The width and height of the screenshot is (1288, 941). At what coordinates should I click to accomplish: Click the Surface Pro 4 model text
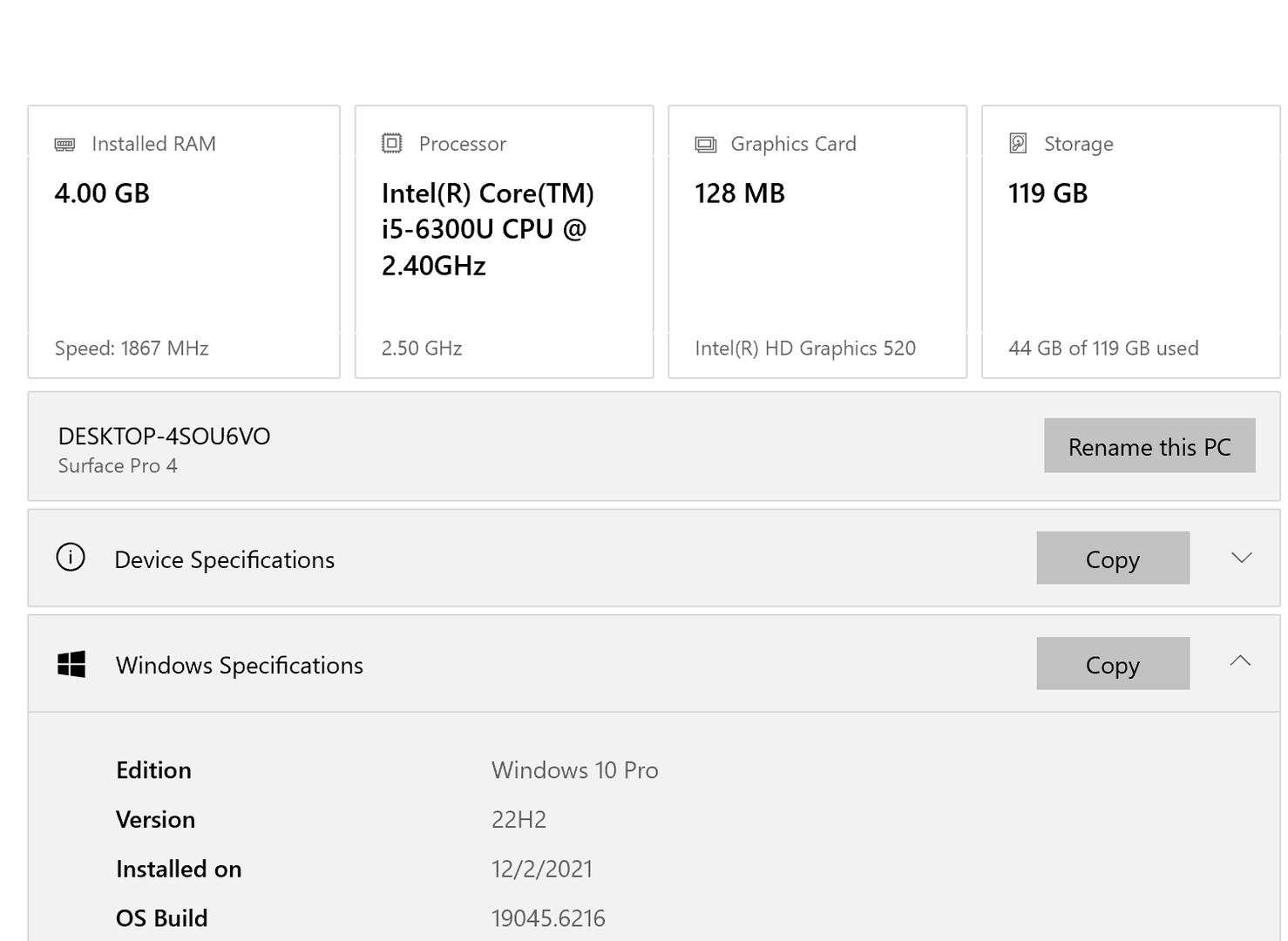point(118,466)
